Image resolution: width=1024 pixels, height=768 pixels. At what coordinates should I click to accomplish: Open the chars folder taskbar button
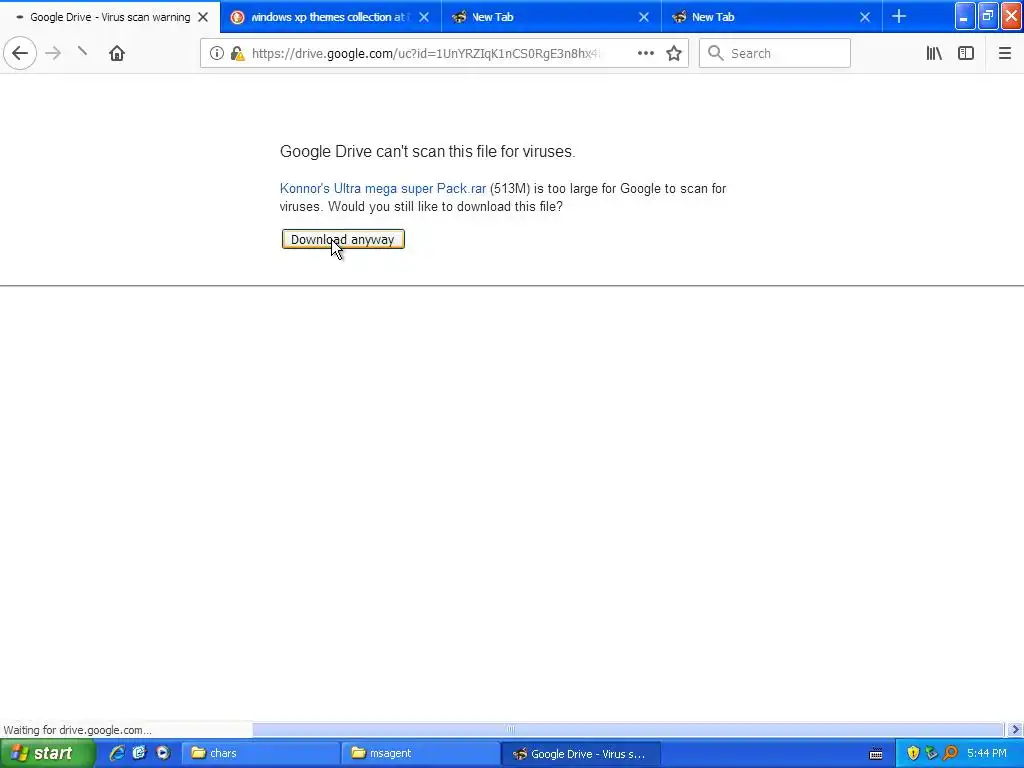pos(260,753)
